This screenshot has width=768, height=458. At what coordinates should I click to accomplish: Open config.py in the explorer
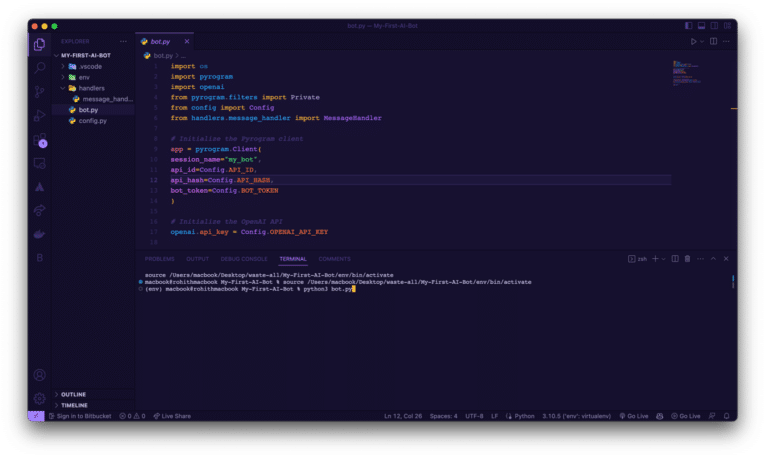92,120
